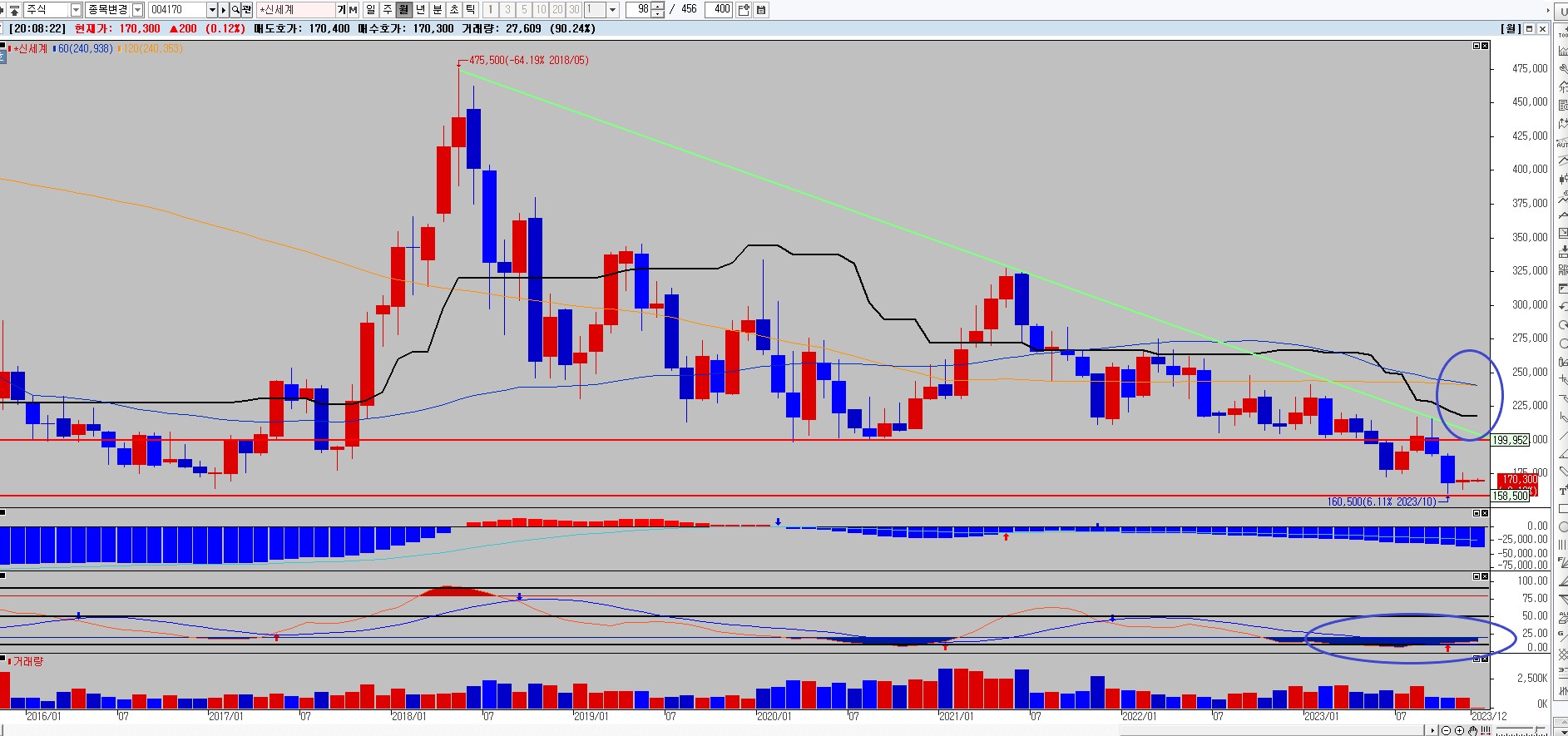Image resolution: width=1568 pixels, height=736 pixels.
Task: Click the 475,500 high price annotation
Action: [x=528, y=60]
